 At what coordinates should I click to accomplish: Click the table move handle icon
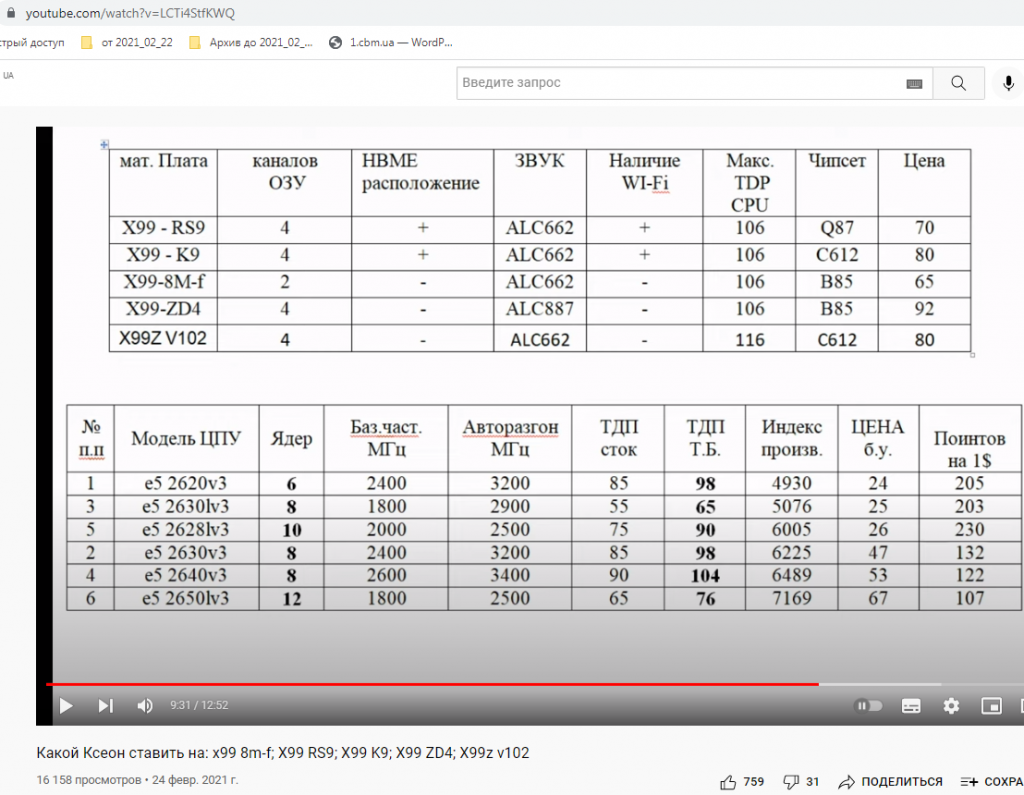tap(104, 144)
